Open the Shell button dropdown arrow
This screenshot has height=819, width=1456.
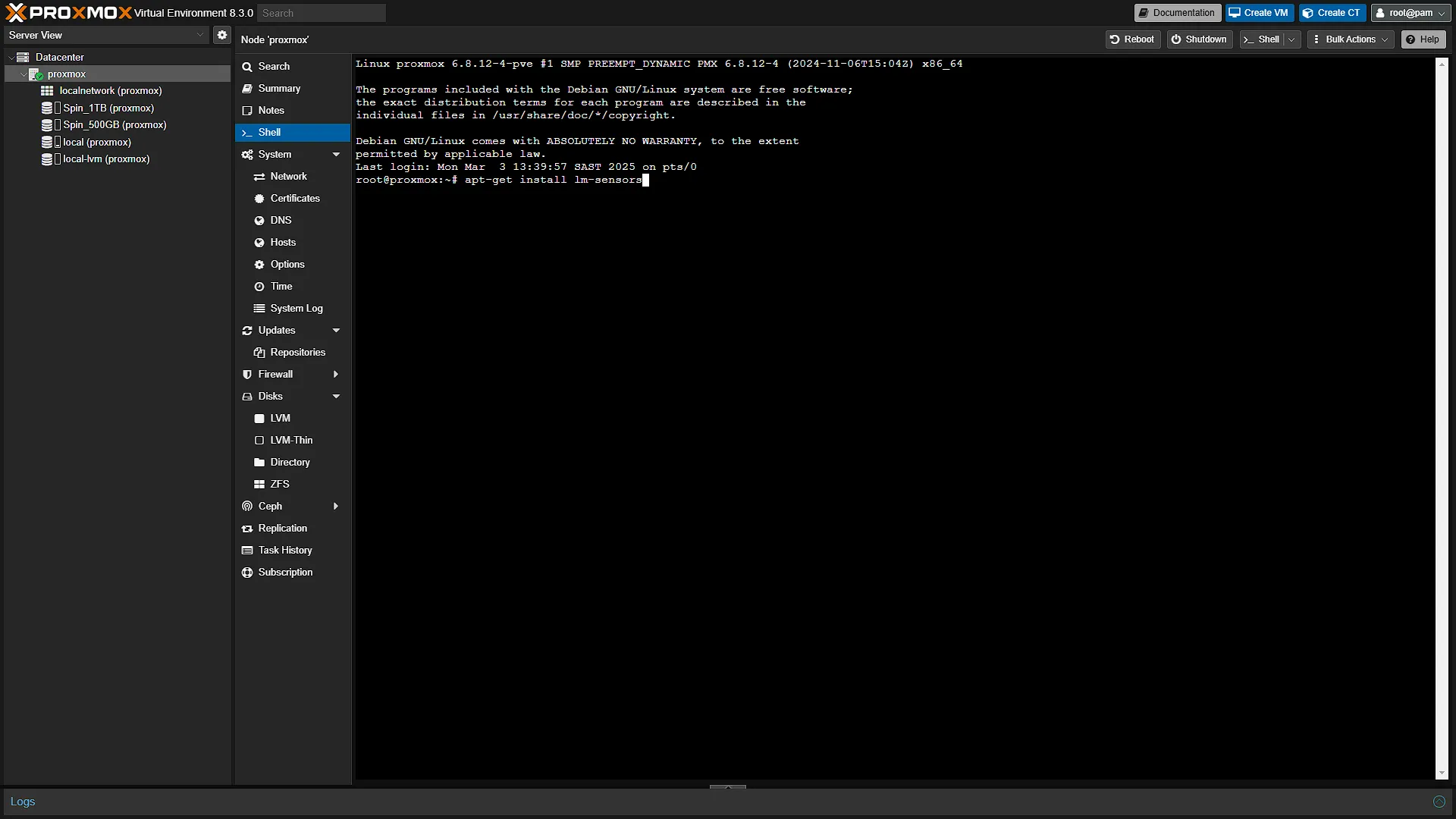pyautogui.click(x=1291, y=39)
